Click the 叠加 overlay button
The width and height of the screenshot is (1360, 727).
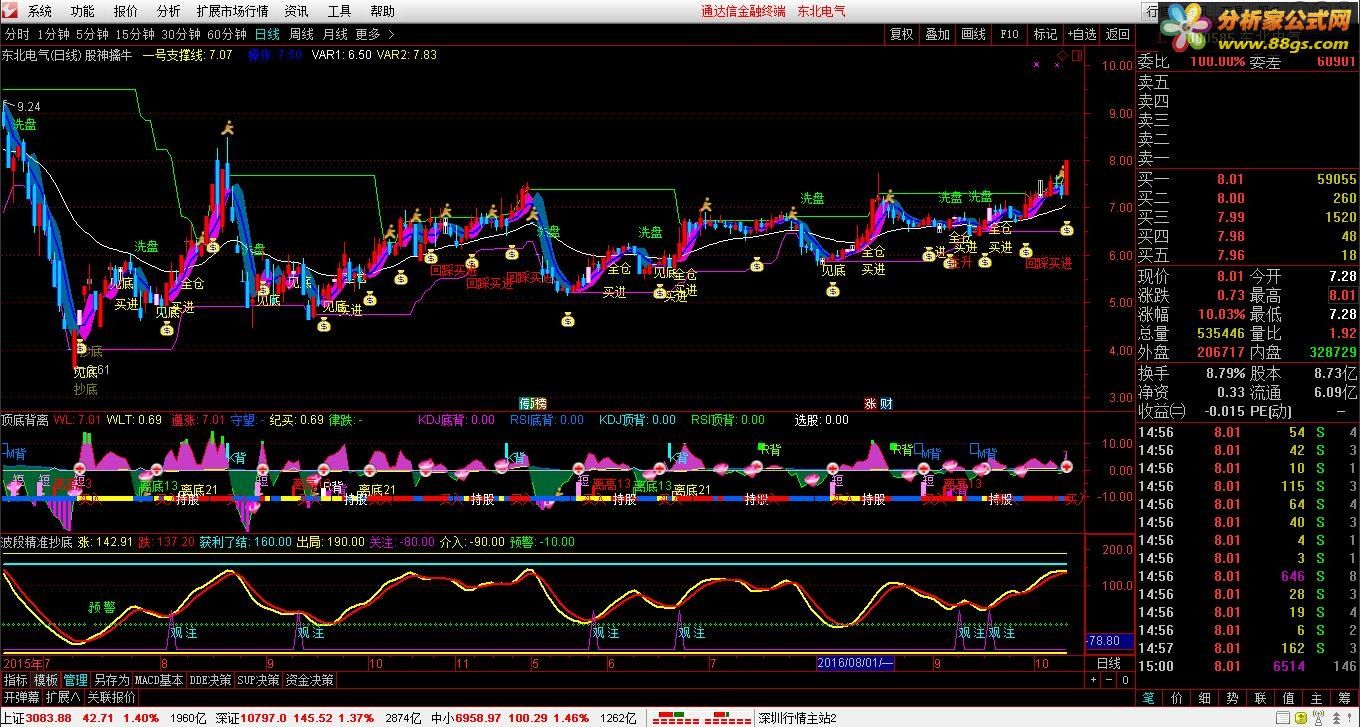pyautogui.click(x=937, y=34)
